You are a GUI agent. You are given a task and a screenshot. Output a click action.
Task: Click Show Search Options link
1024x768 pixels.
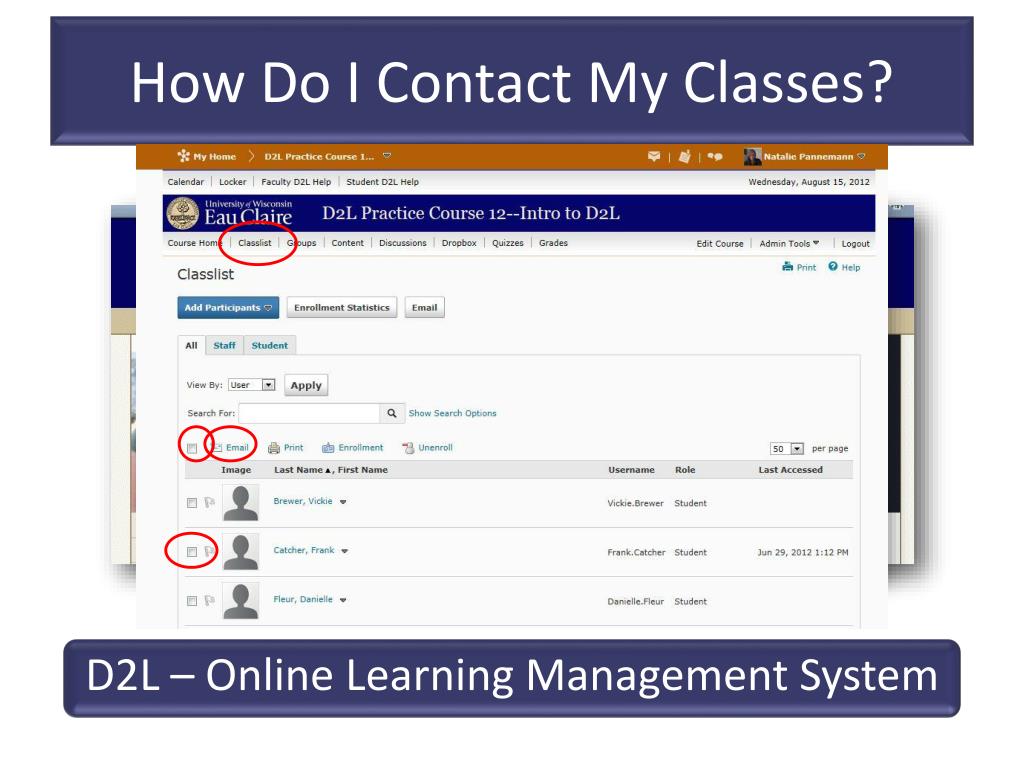453,413
